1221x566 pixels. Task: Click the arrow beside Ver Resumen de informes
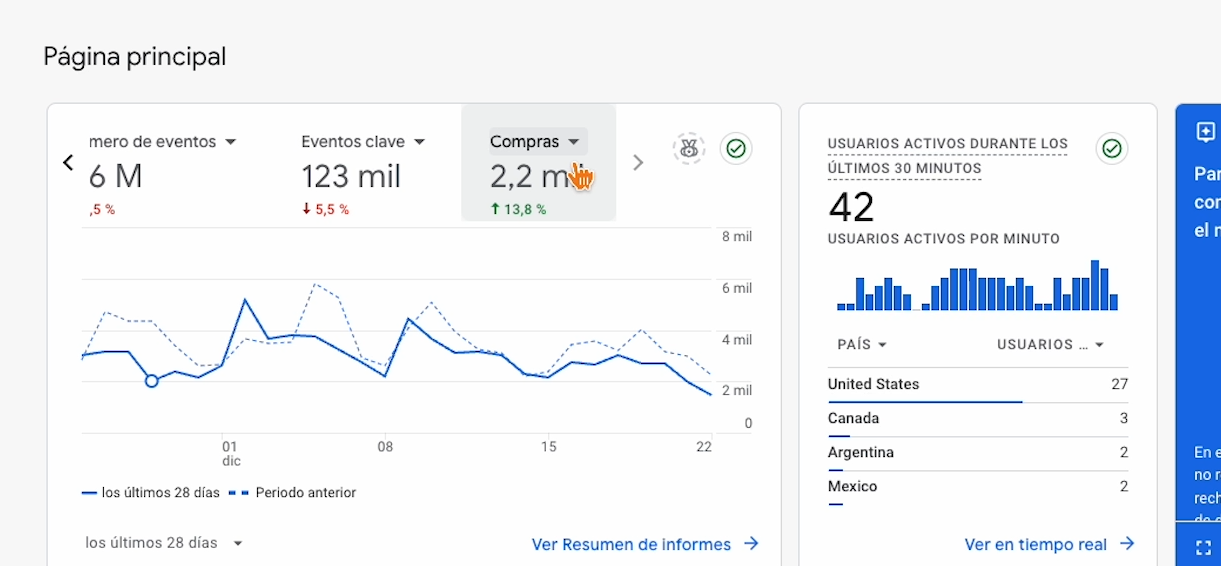pyautogui.click(x=751, y=544)
